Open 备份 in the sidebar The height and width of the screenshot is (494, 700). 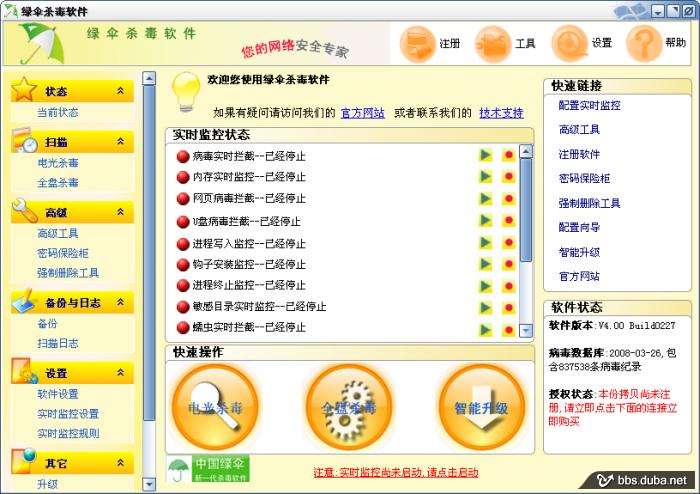coord(47,324)
